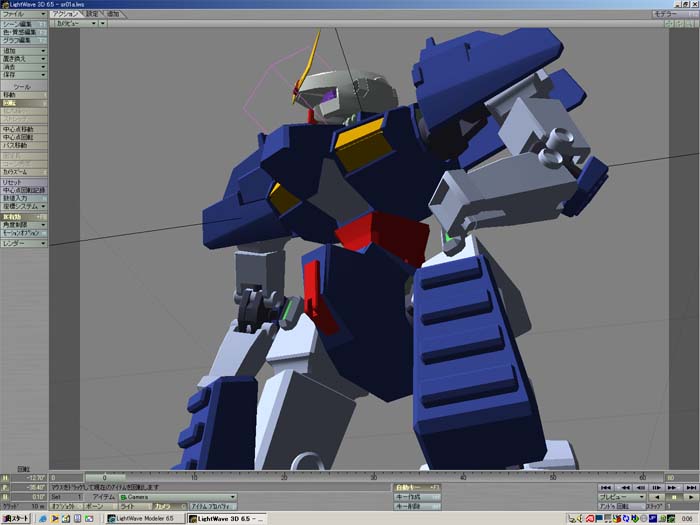
Task: Open the Windows スタート start button
Action: click(16, 518)
